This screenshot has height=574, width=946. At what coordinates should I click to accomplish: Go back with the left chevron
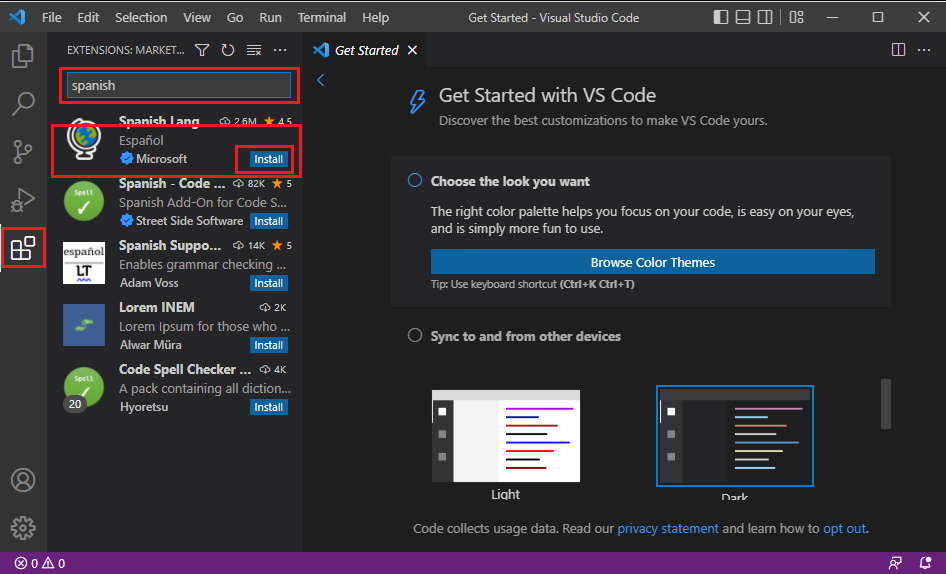pos(320,80)
